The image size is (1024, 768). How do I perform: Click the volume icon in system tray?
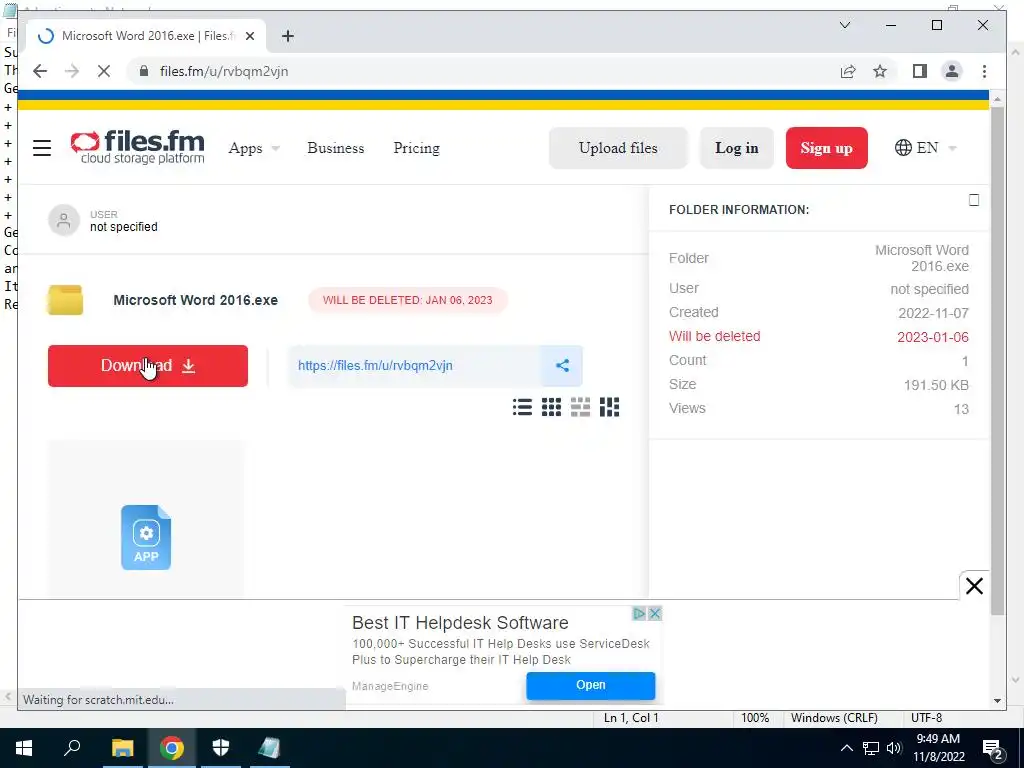[894, 748]
